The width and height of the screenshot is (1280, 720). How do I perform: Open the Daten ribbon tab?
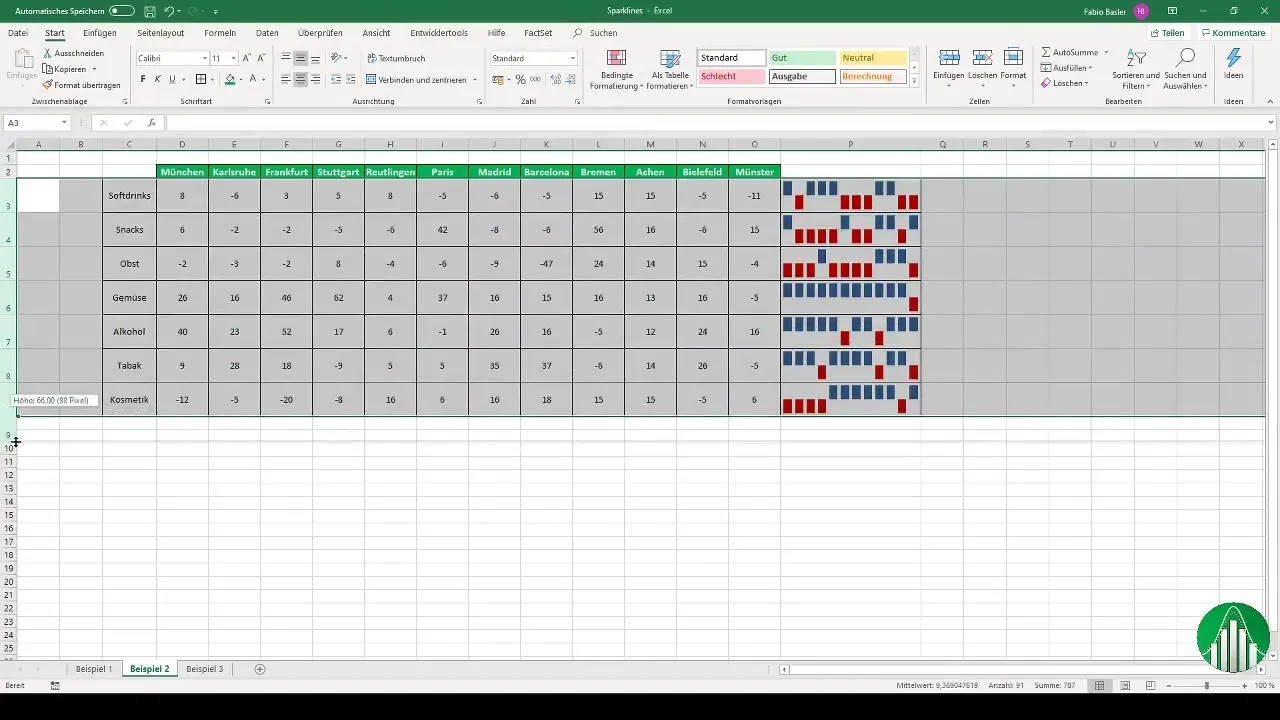[x=267, y=33]
